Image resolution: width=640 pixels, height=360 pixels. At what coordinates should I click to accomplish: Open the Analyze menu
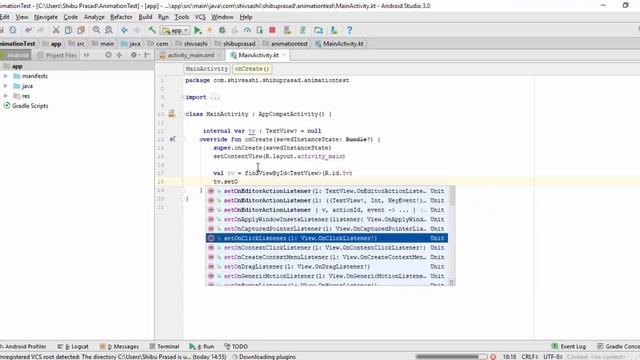click(x=94, y=17)
